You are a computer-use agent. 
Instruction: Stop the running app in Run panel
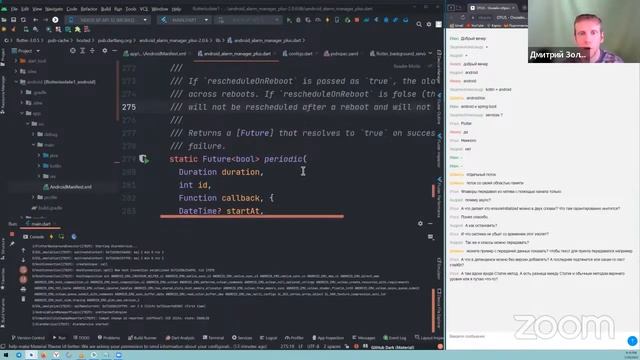click(12, 234)
